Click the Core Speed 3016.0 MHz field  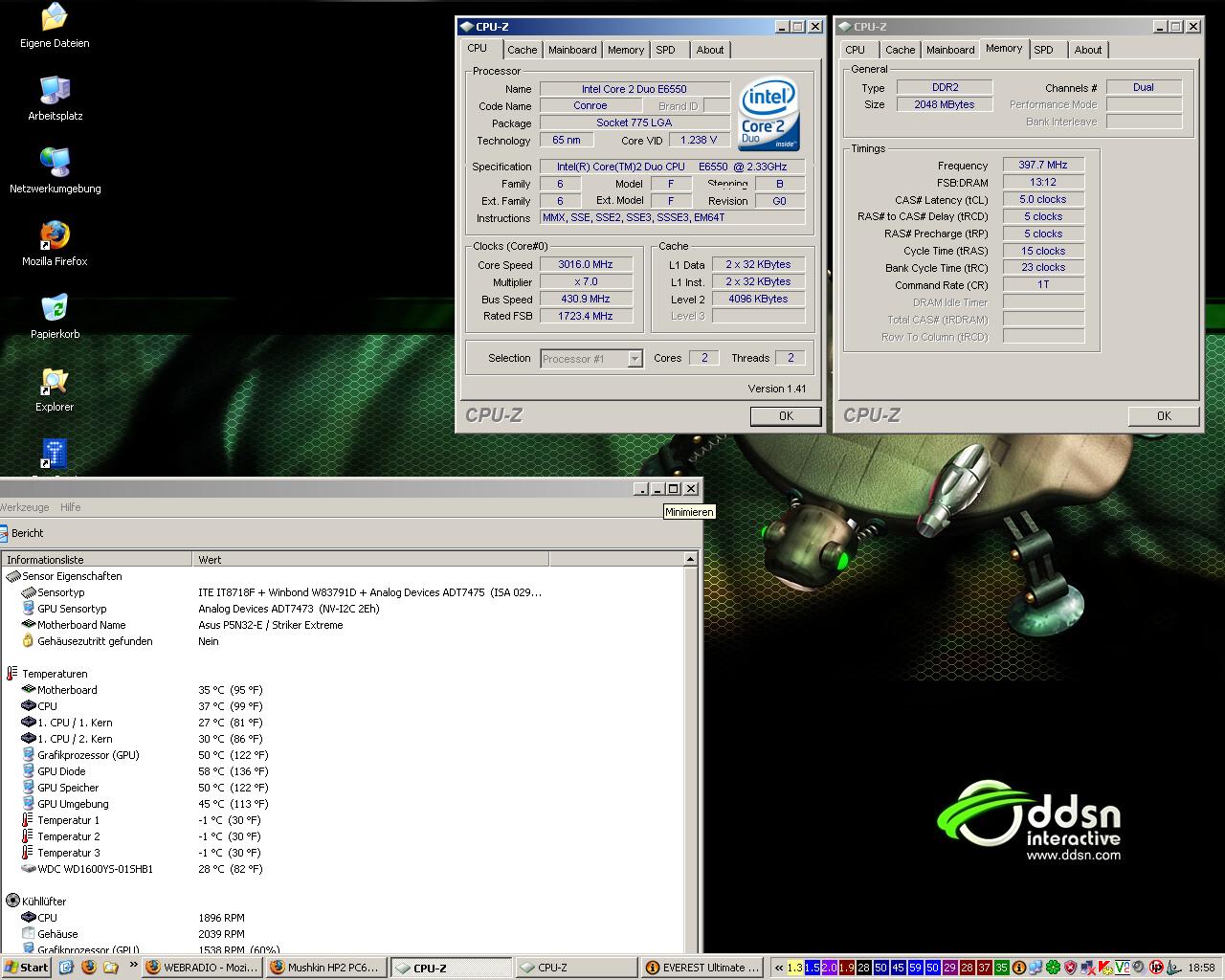click(x=586, y=265)
